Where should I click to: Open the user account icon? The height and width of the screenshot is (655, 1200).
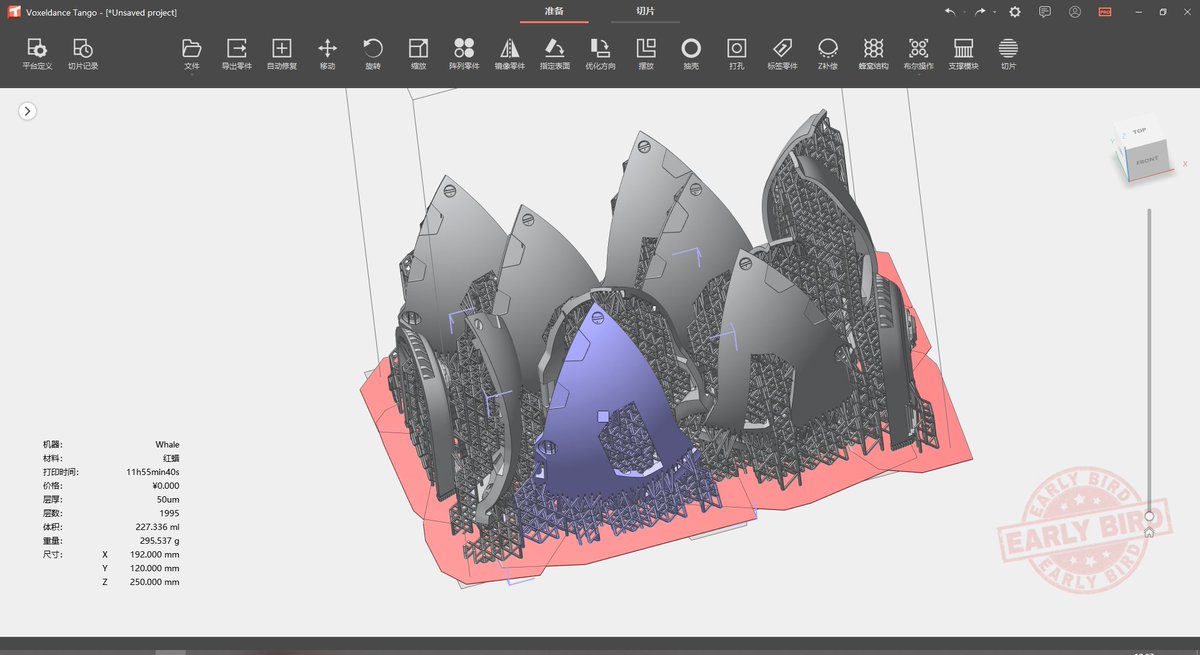pyautogui.click(x=1075, y=12)
